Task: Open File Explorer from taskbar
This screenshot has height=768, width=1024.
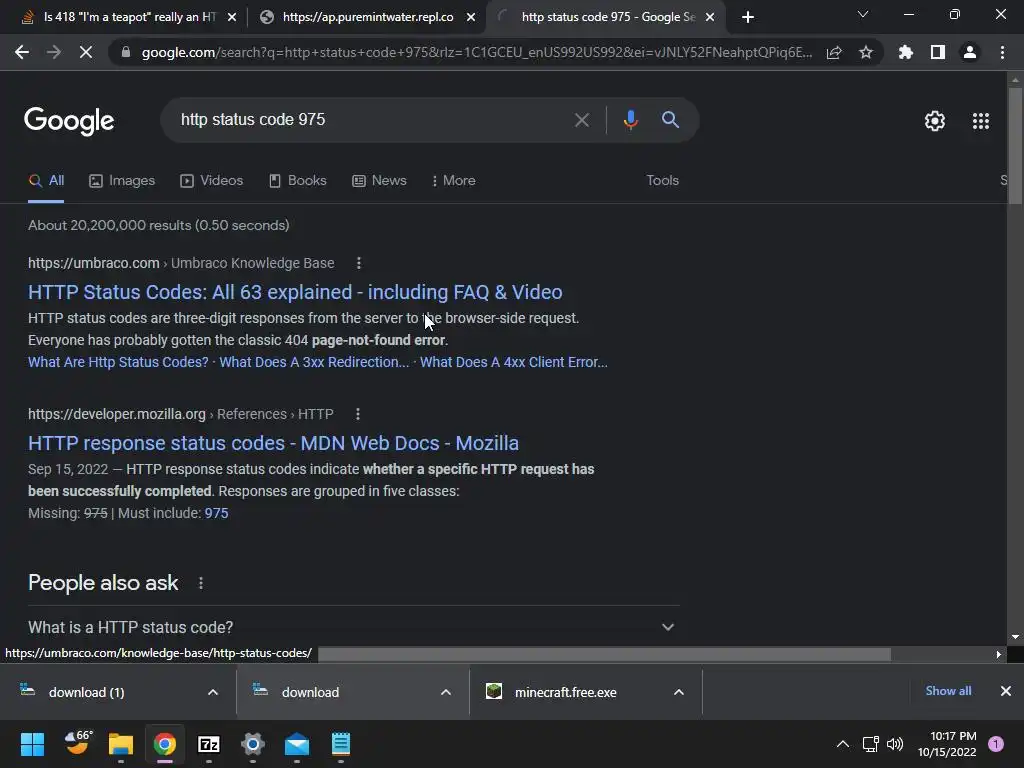Action: [x=121, y=744]
